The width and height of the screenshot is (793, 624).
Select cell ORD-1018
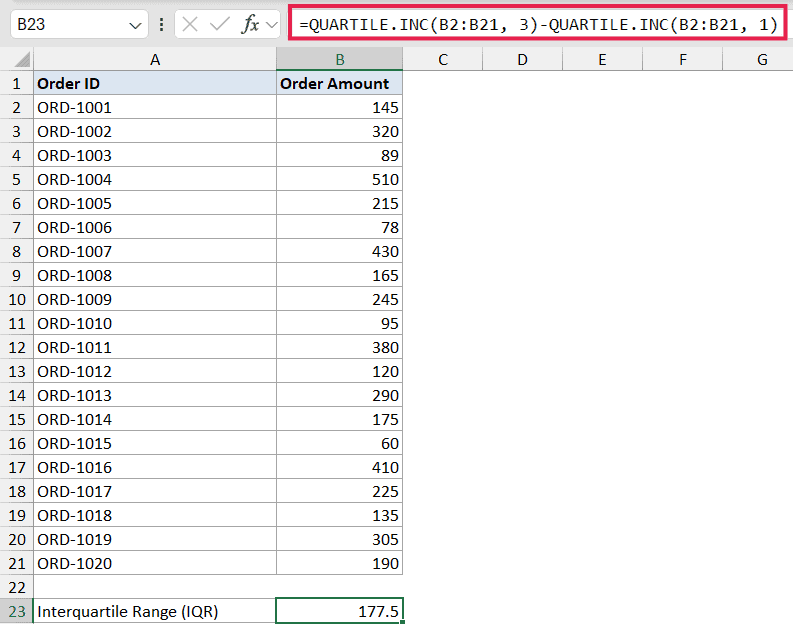pyautogui.click(x=155, y=515)
